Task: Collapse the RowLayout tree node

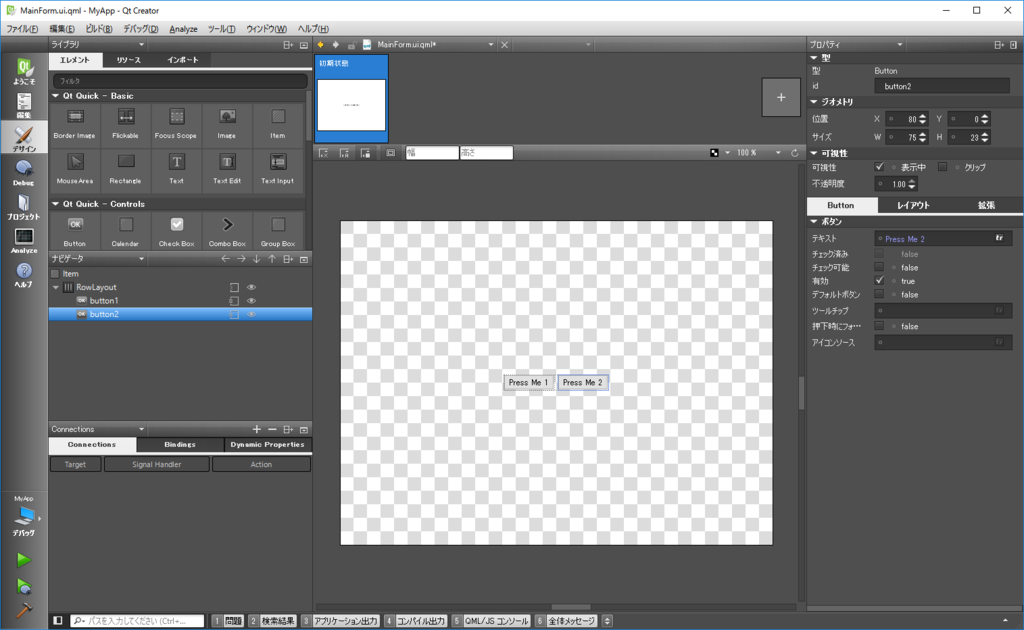Action: click(x=56, y=287)
